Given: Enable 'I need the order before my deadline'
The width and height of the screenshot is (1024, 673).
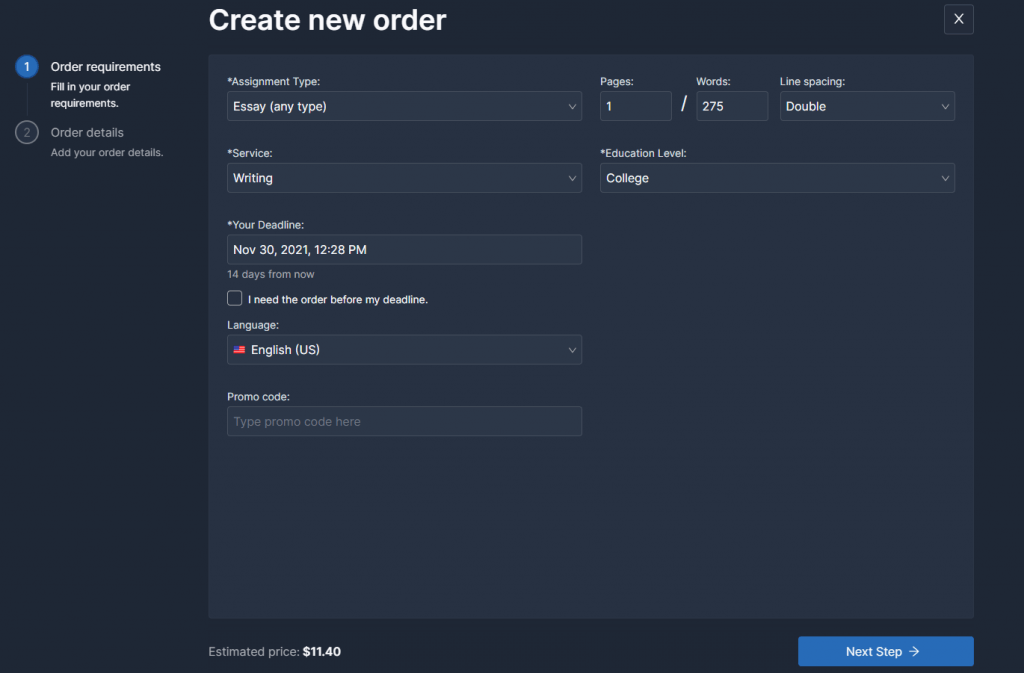Looking at the screenshot, I should (x=234, y=298).
